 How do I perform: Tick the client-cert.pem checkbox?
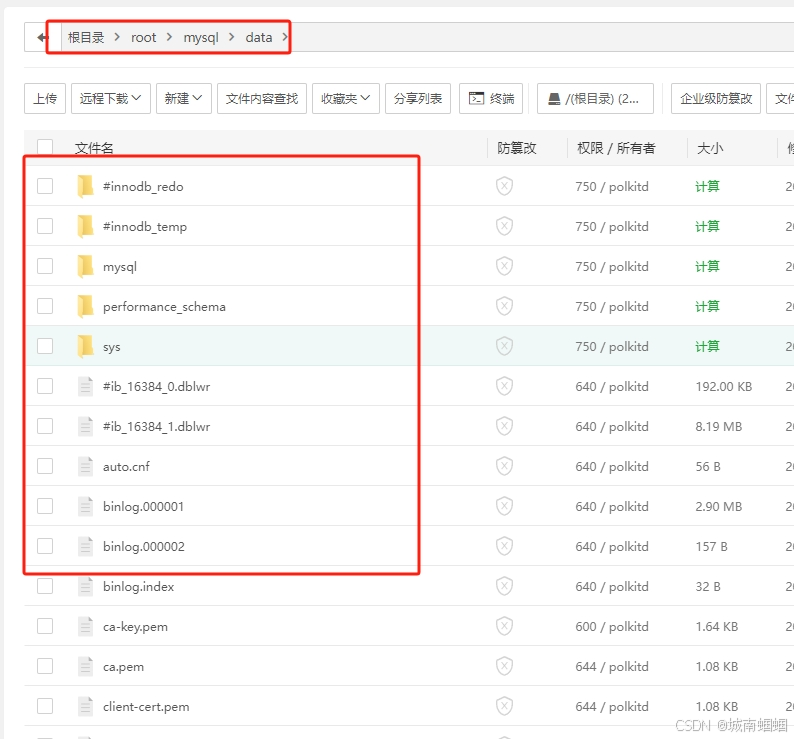pos(45,706)
